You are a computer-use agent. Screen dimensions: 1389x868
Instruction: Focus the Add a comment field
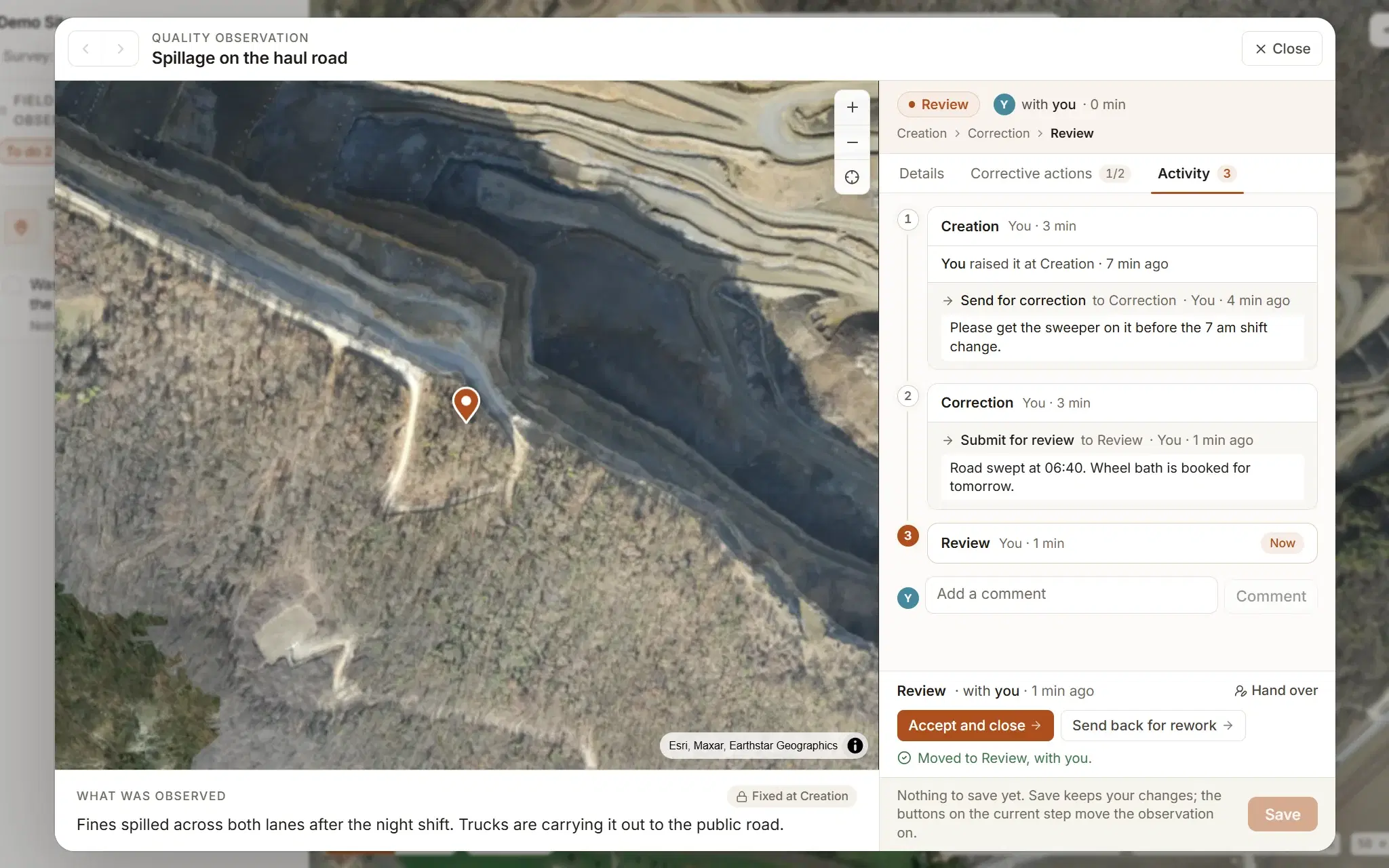point(1071,595)
